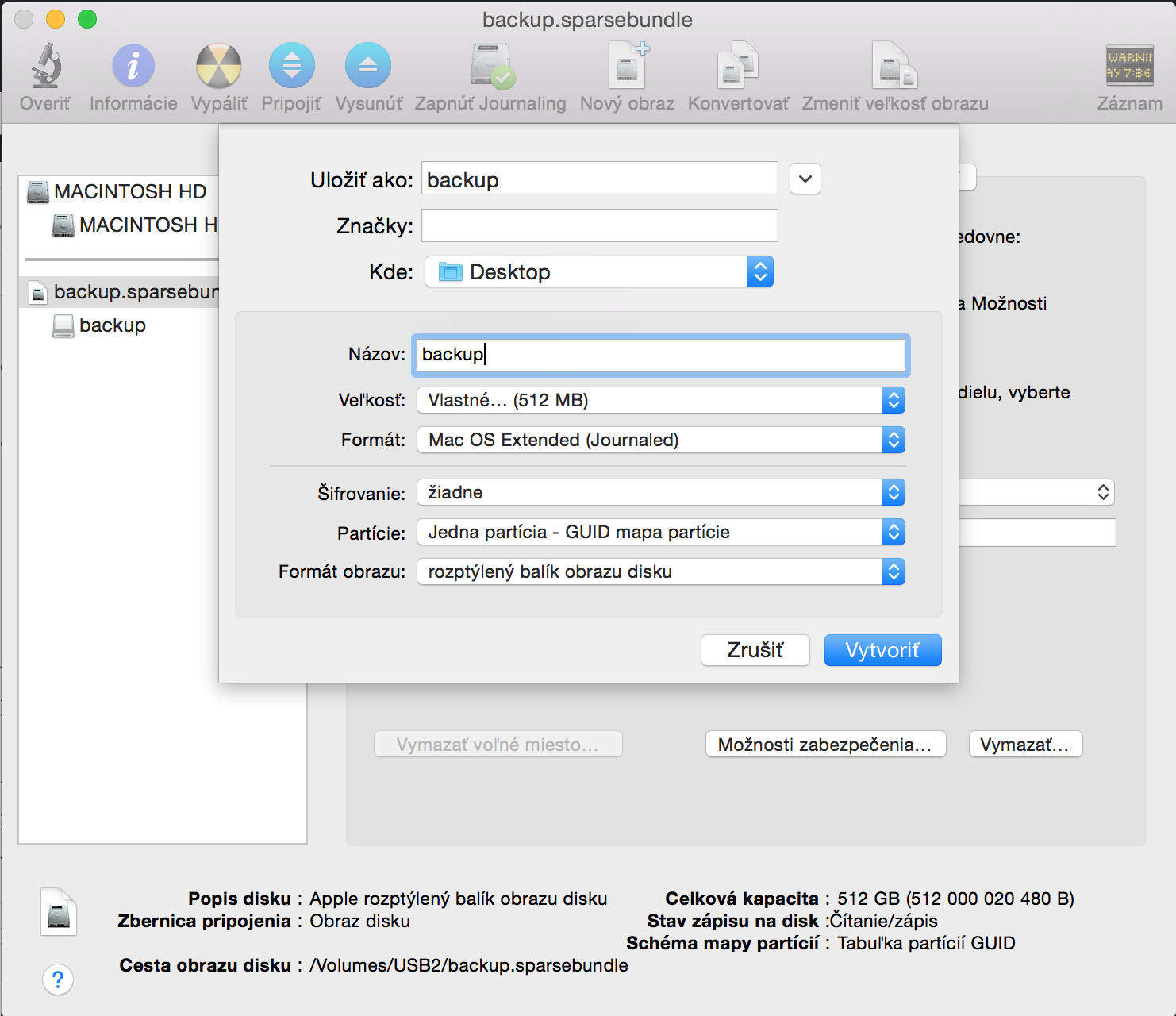Image resolution: width=1176 pixels, height=1016 pixels.
Task: Open the Partície partition dropdown
Action: pyautogui.click(x=661, y=532)
